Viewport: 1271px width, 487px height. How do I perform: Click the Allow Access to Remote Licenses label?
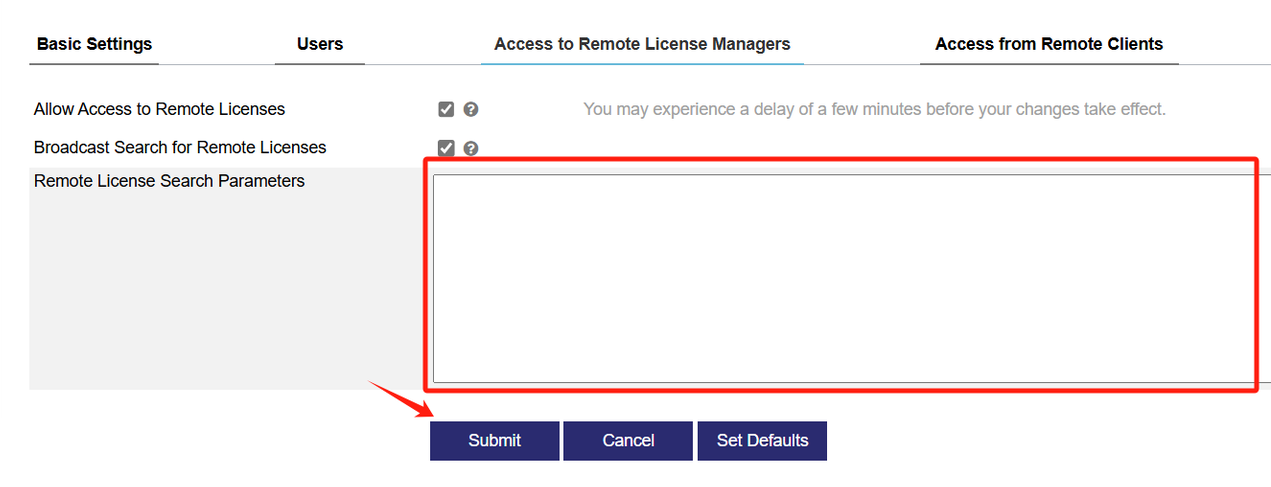click(159, 110)
